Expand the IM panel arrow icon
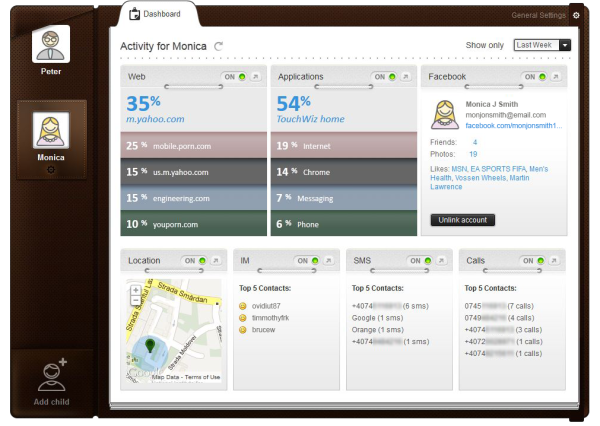600x426 pixels. [x=328, y=261]
